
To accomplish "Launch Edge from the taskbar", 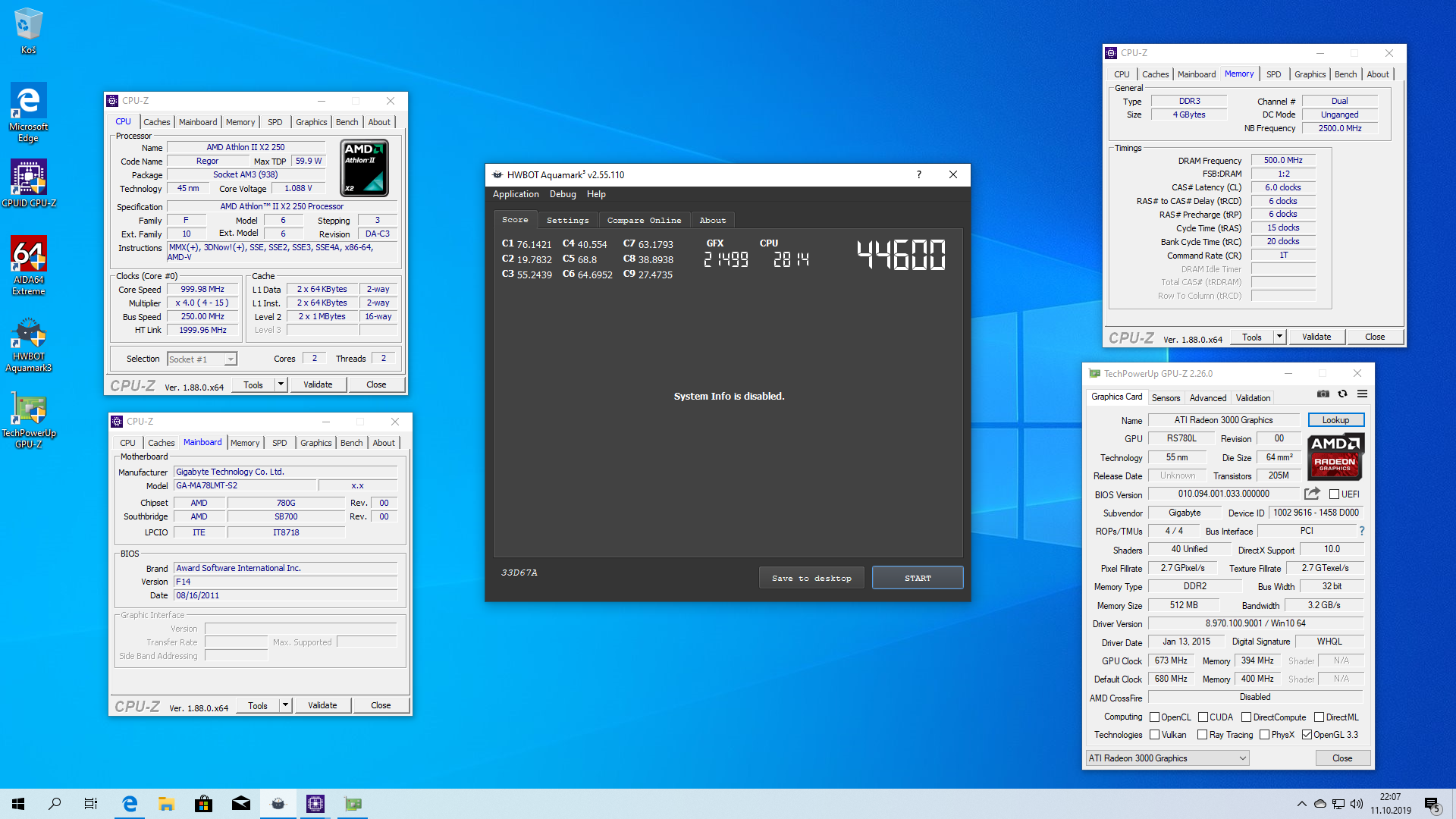I will tap(130, 804).
